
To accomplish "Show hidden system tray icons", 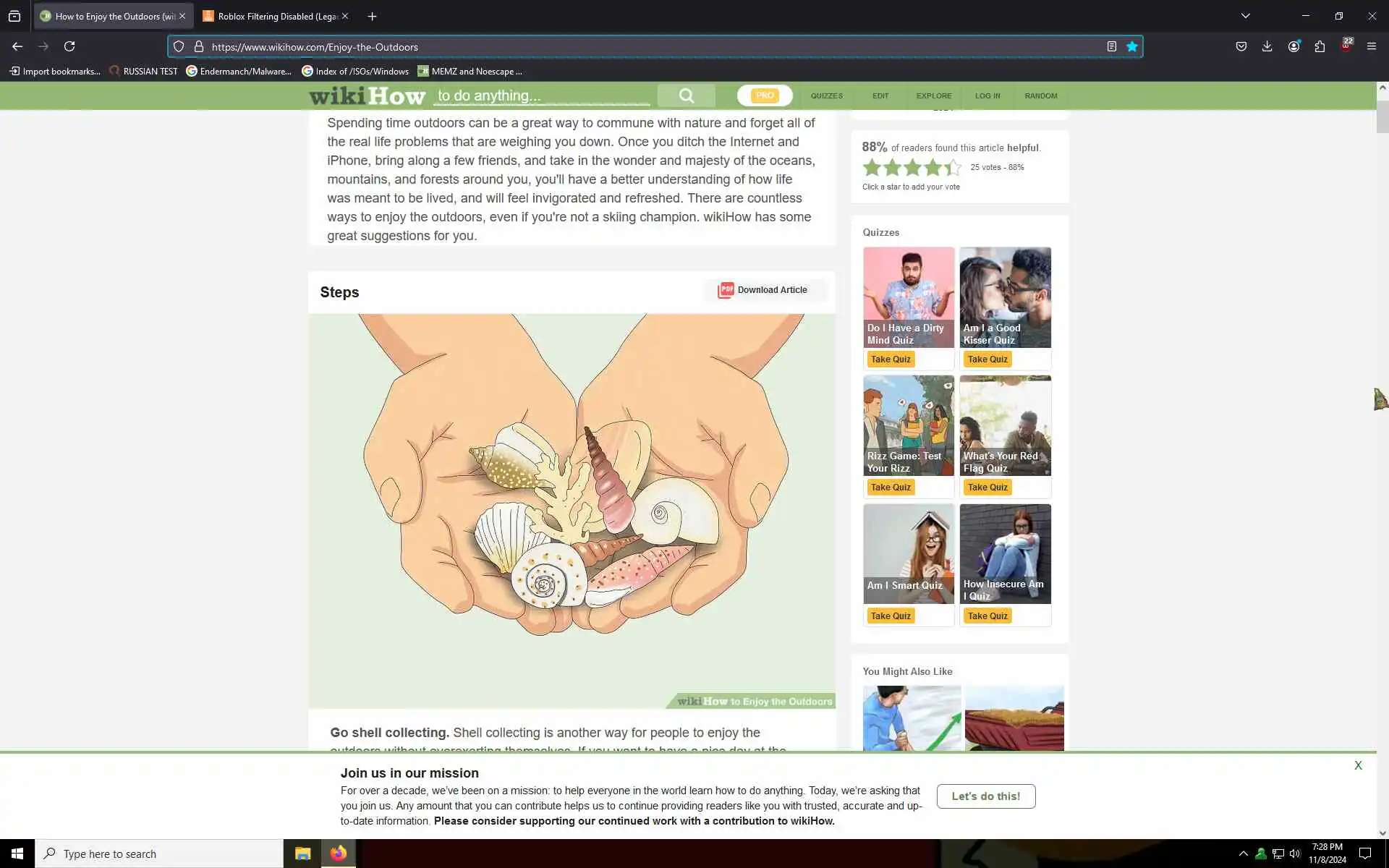I will coord(1243,854).
